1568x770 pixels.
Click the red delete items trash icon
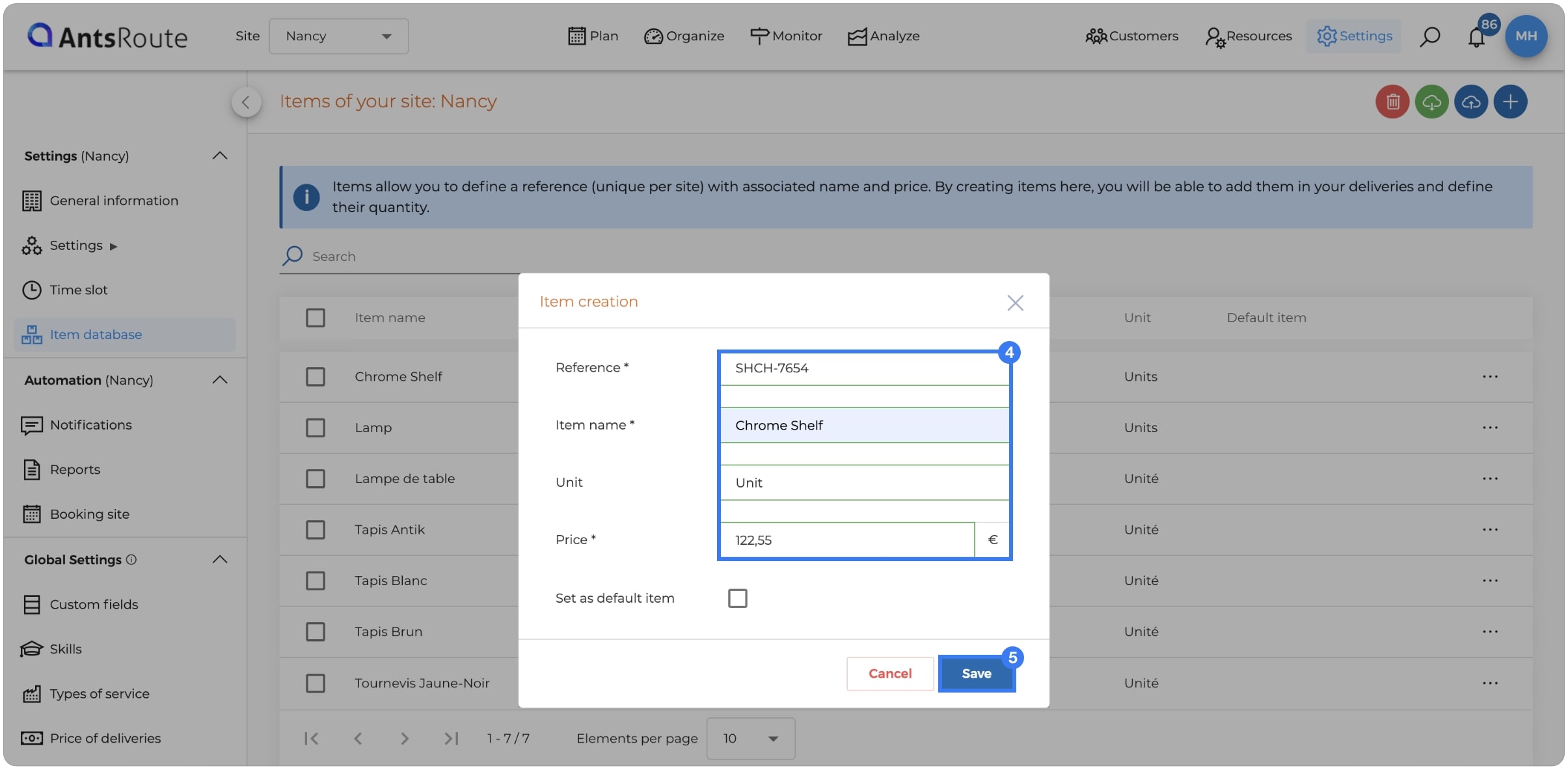(x=1392, y=102)
